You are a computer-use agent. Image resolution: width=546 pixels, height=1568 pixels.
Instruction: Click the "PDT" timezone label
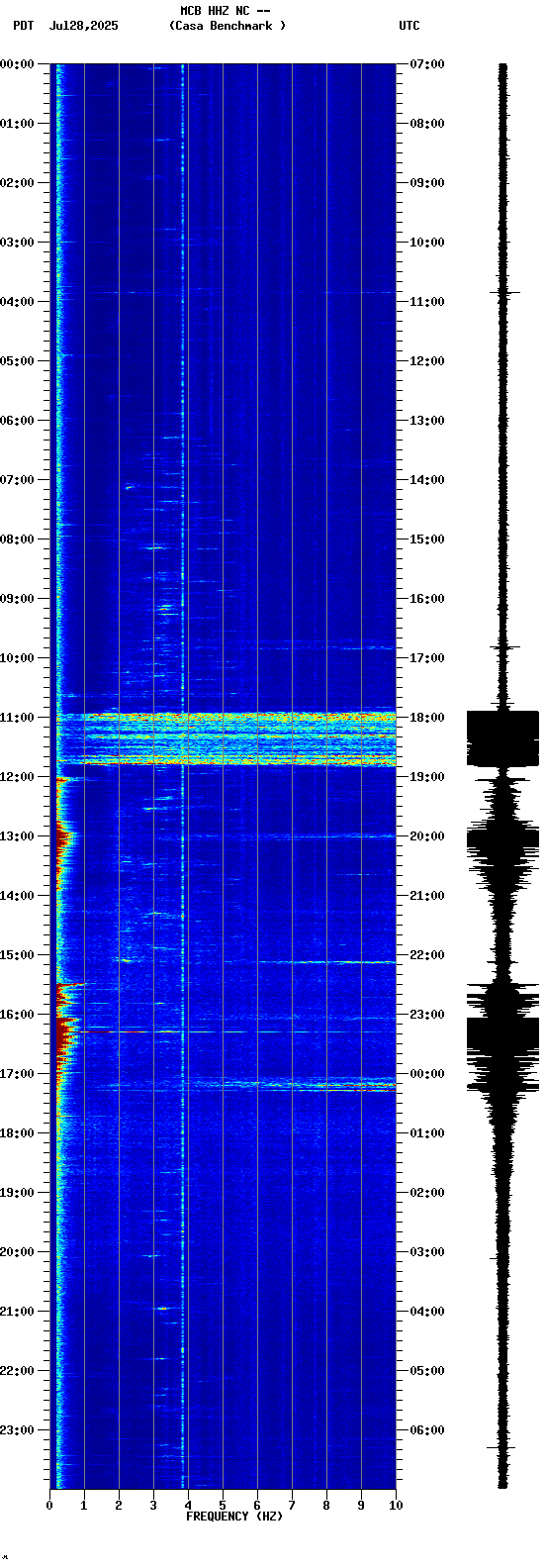23,26
